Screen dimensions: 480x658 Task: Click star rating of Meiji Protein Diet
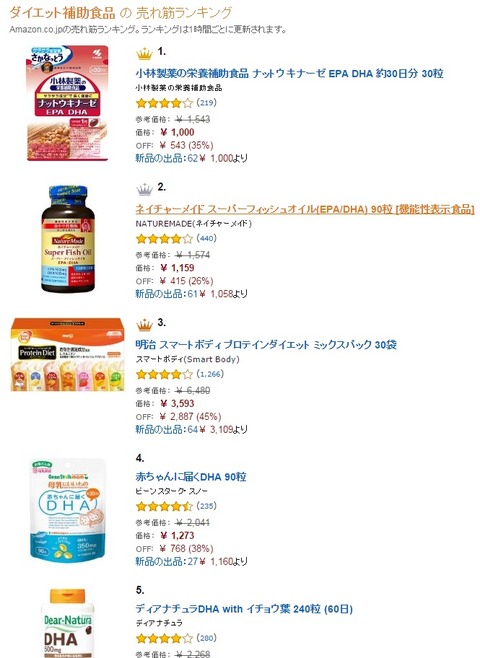pos(164,374)
